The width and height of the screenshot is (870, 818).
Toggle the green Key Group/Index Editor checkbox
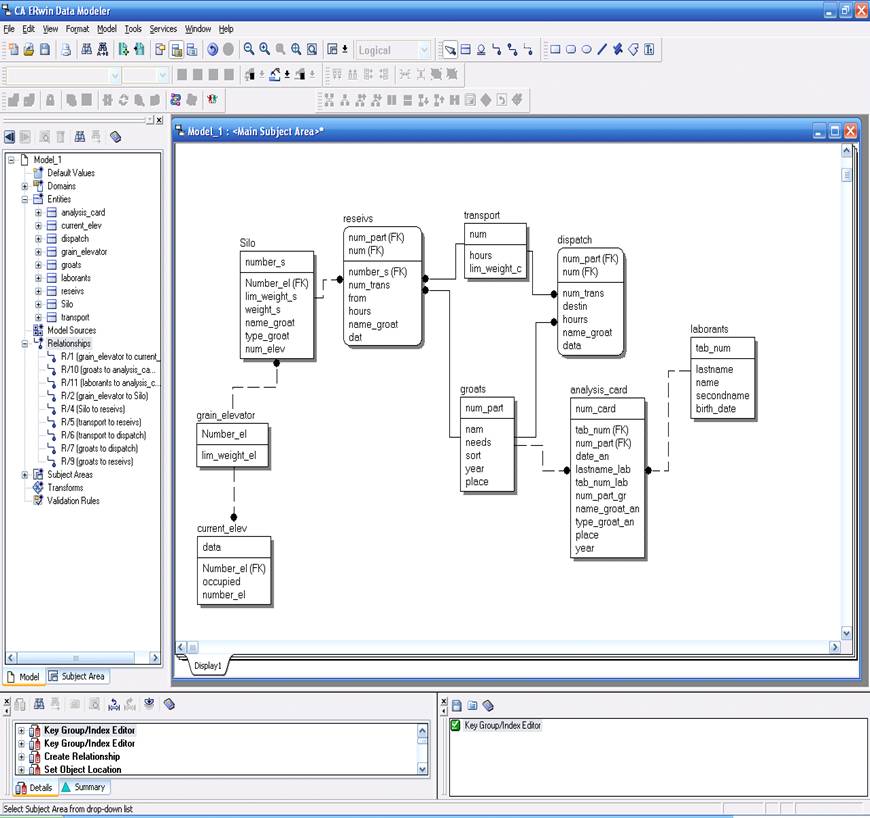click(x=456, y=725)
